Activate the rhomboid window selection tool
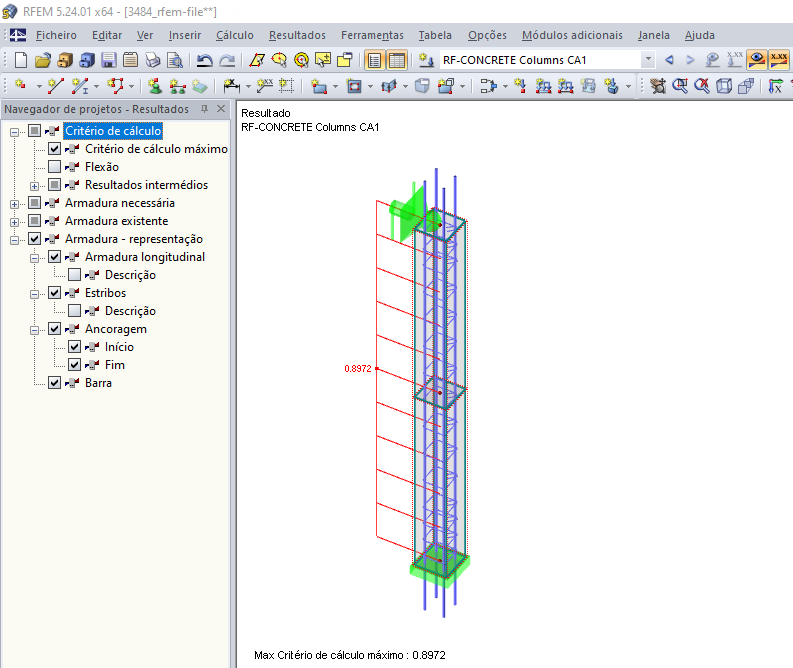Screen dimensions: 793x668 [257, 60]
